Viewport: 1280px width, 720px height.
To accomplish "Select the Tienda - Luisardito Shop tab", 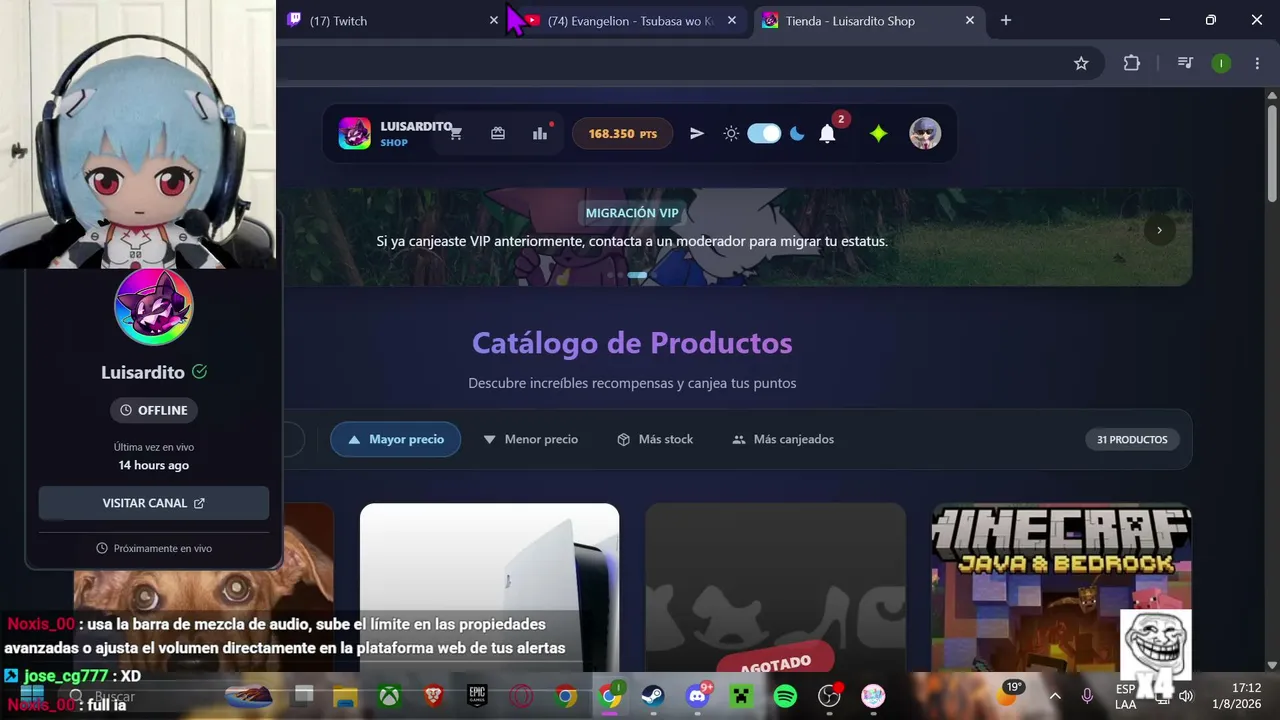I will [868, 20].
